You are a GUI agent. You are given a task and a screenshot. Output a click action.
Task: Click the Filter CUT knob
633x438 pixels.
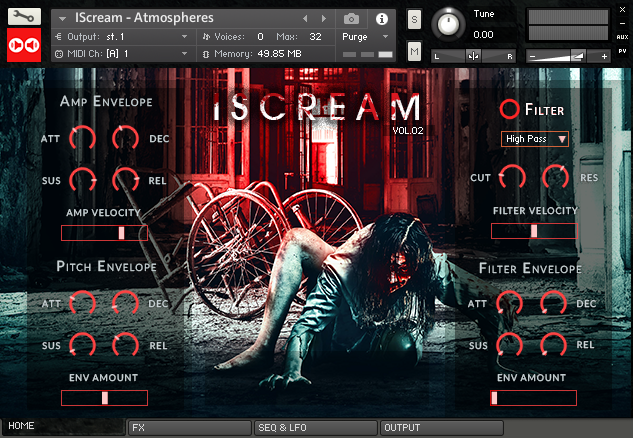point(512,178)
